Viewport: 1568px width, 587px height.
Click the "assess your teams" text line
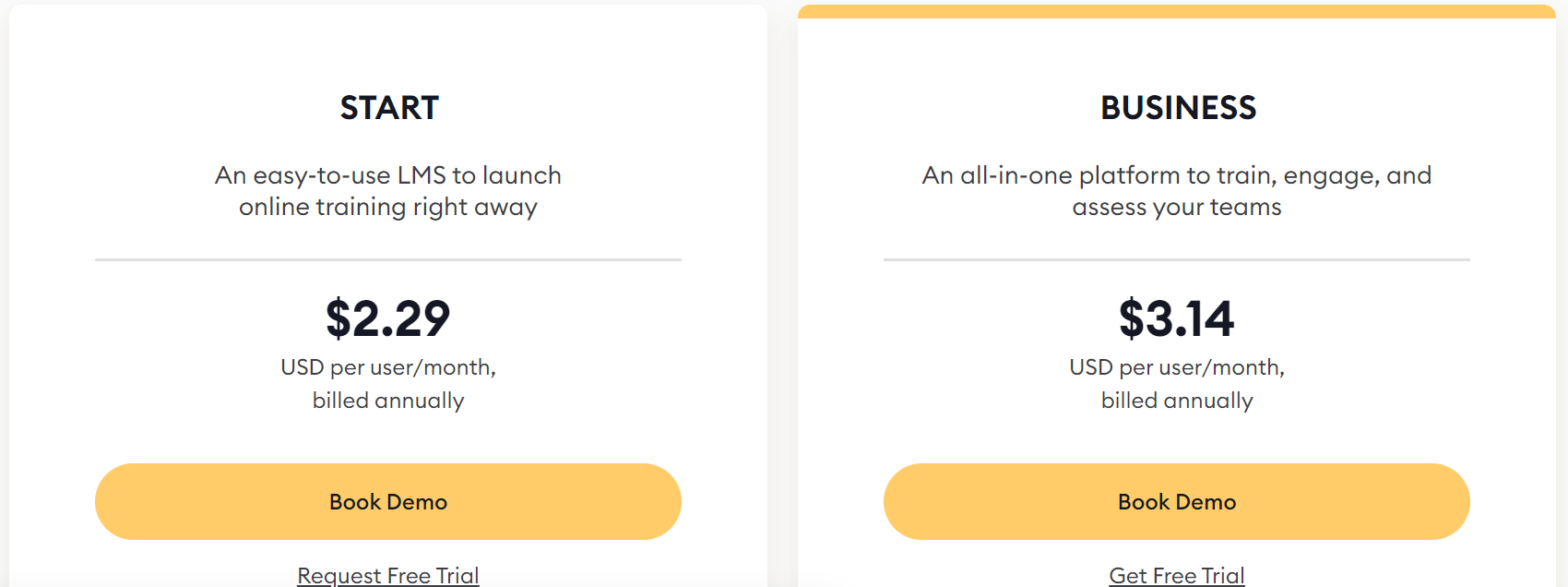click(1176, 207)
